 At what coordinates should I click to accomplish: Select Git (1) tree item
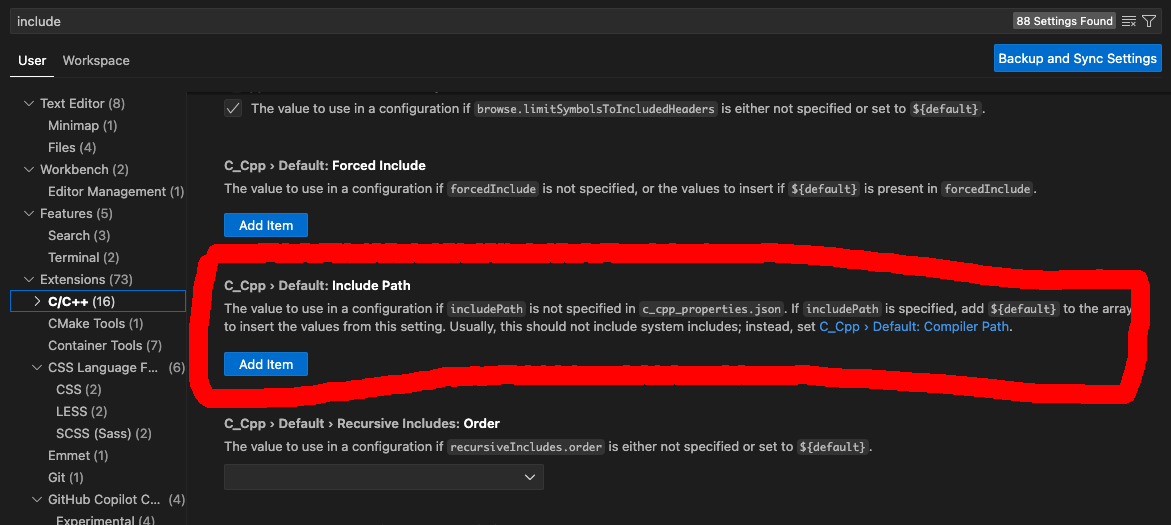(66, 477)
